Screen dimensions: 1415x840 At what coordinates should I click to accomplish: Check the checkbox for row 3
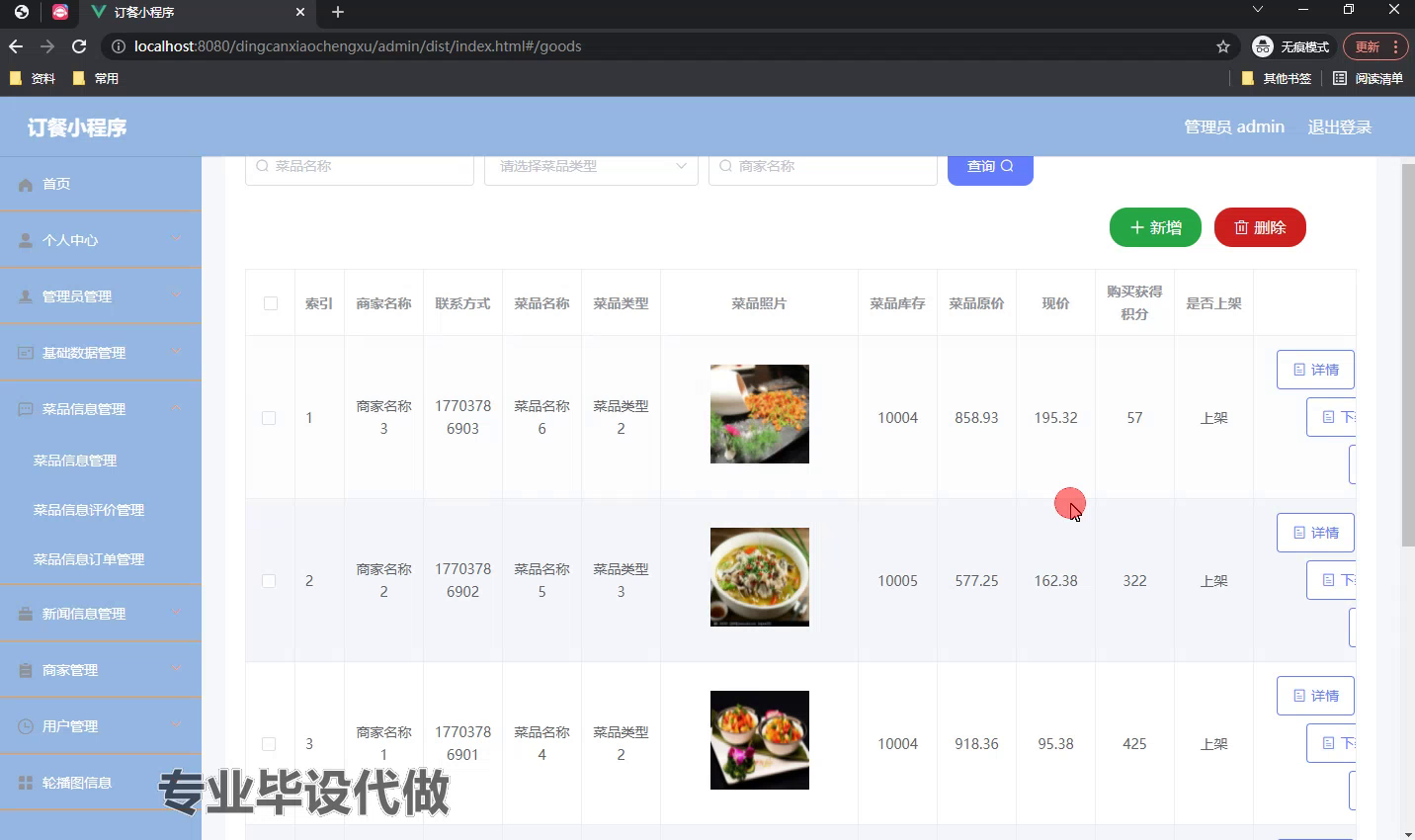click(x=269, y=744)
